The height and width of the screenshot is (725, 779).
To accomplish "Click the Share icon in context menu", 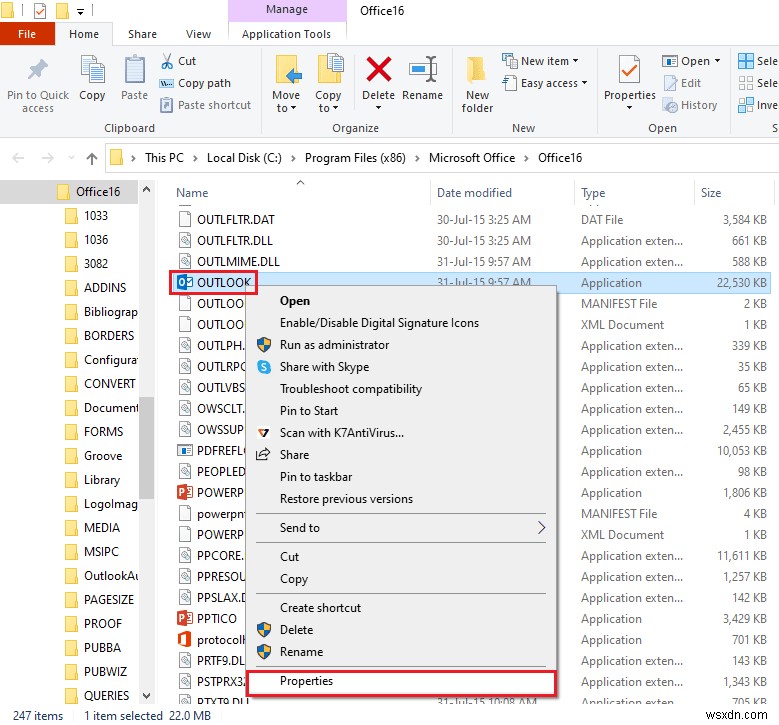I will (x=263, y=454).
